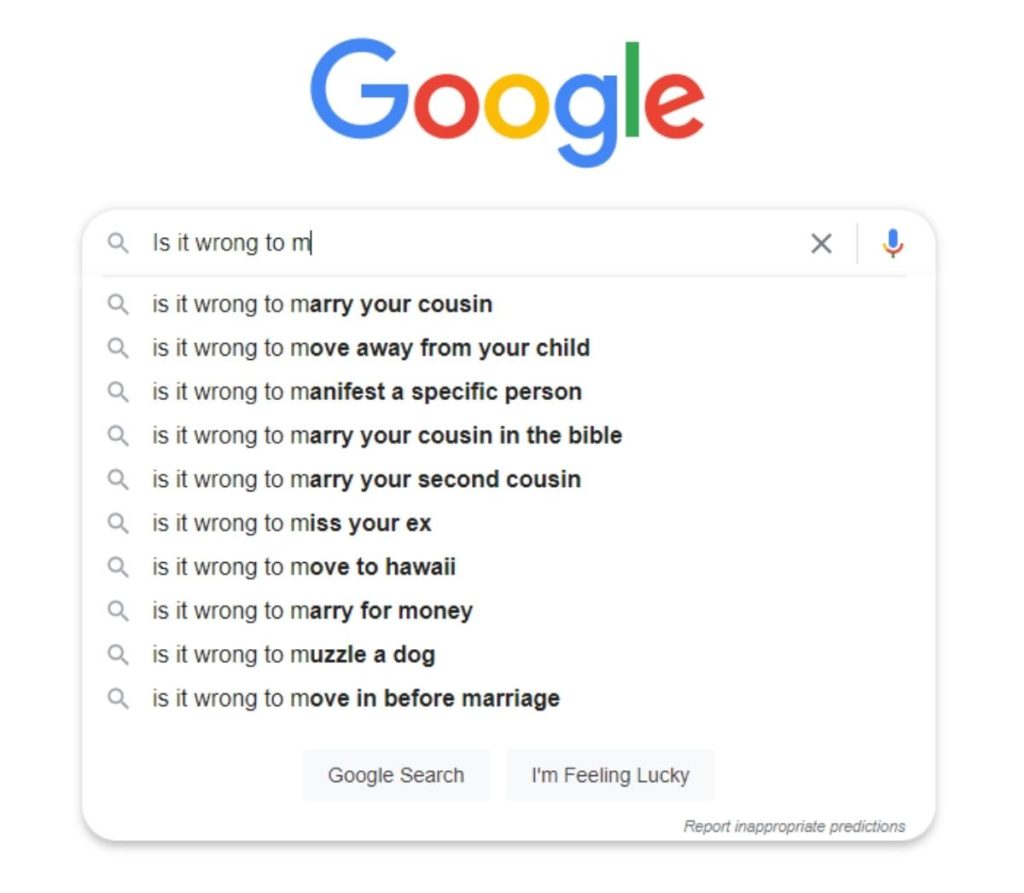
Task: Select suggestion 'is it wrong to manifest a specific person'
Action: click(367, 392)
